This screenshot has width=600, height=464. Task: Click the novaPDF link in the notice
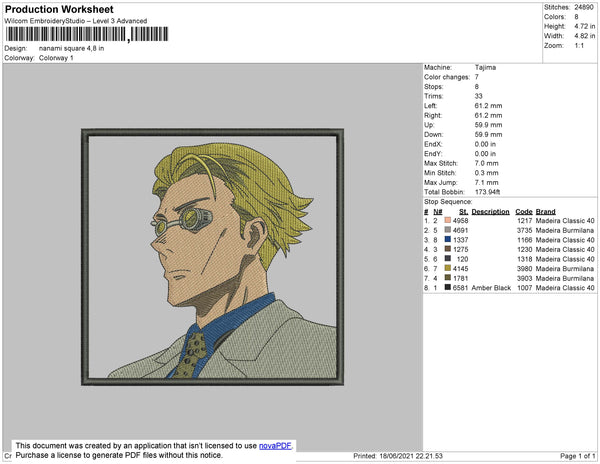[275, 446]
